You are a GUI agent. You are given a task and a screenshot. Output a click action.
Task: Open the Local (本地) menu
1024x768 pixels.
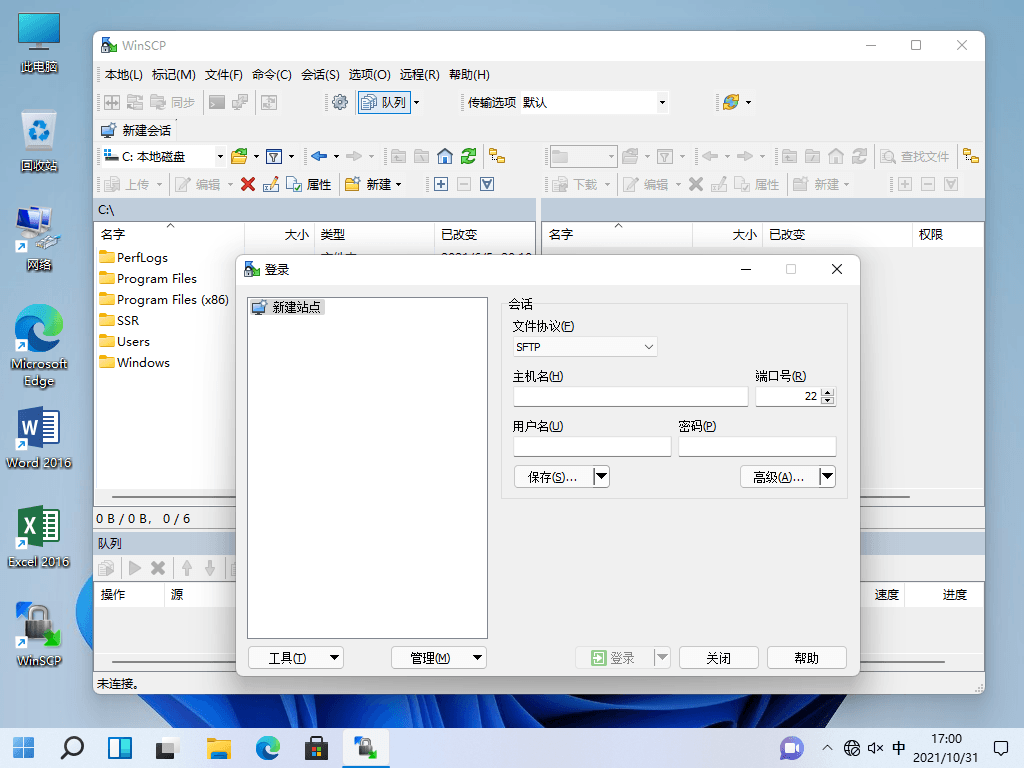(123, 74)
